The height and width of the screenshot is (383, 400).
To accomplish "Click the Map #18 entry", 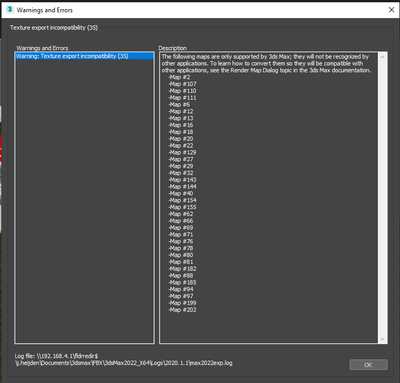I will pyautogui.click(x=181, y=132).
